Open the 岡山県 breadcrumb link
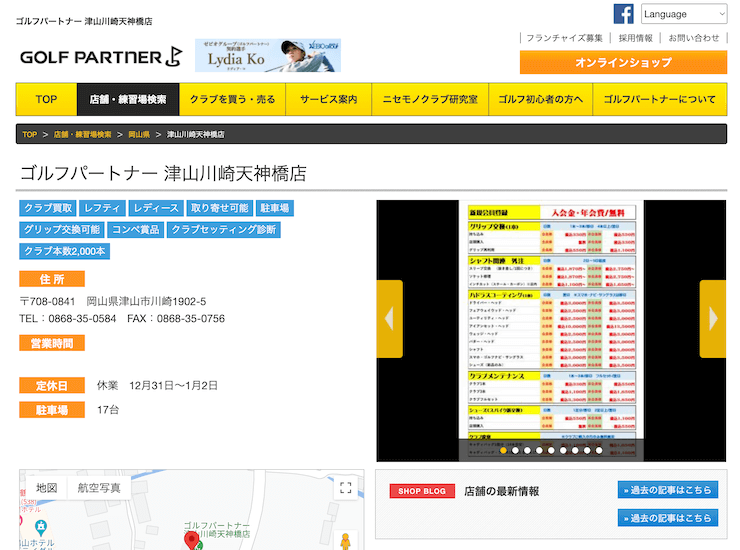 139,134
